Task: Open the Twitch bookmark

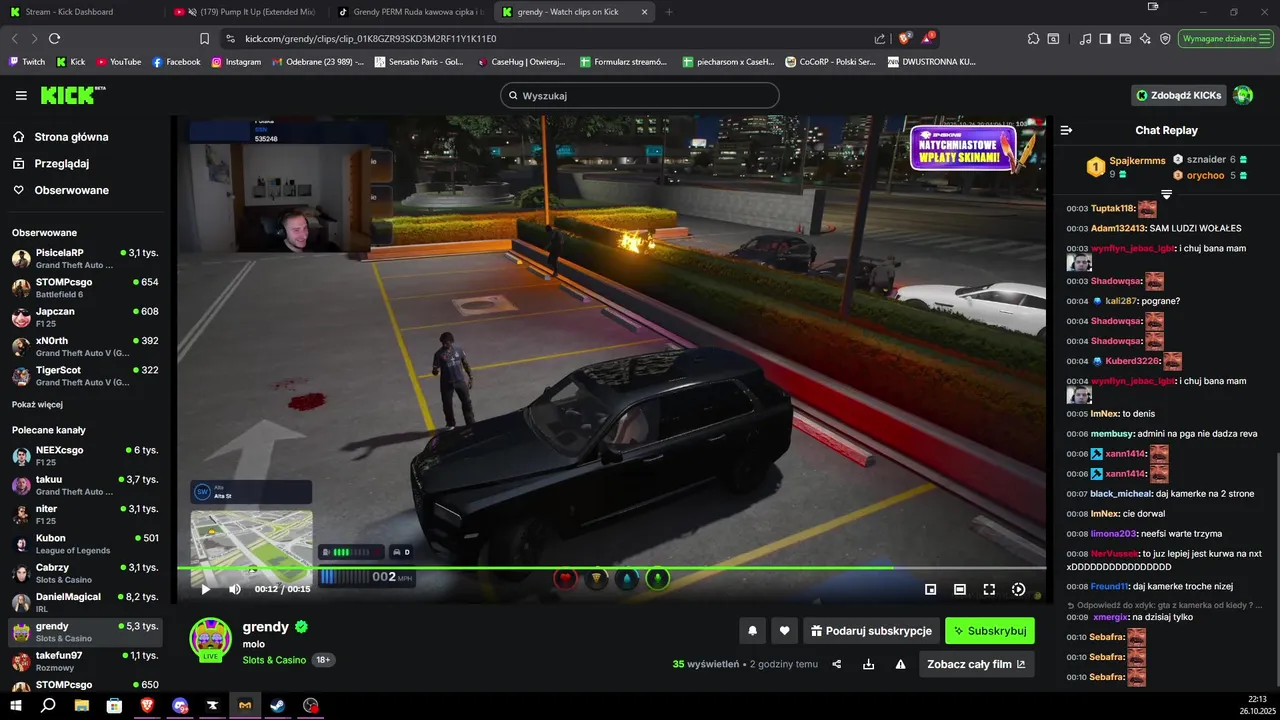Action: 27,61
